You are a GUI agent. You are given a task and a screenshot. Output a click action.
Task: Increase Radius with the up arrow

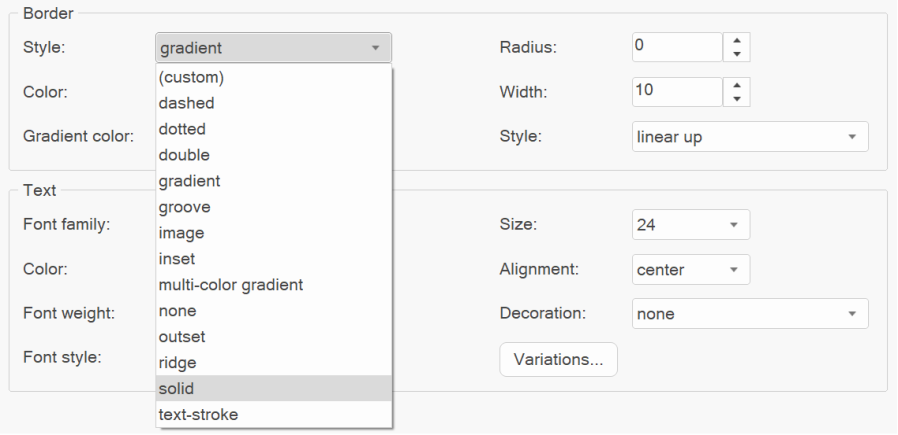[737, 41]
